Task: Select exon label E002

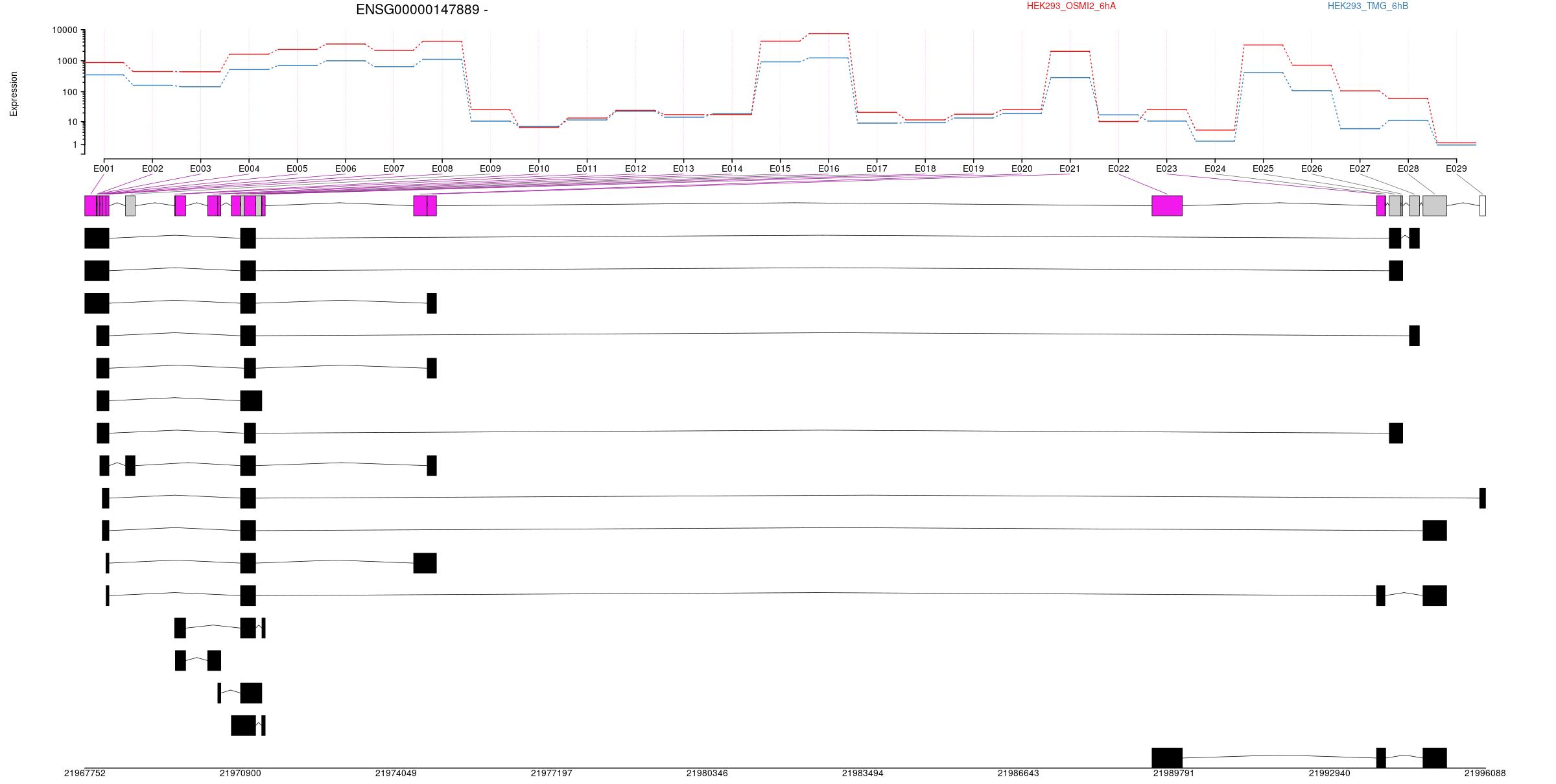Action: [152, 168]
